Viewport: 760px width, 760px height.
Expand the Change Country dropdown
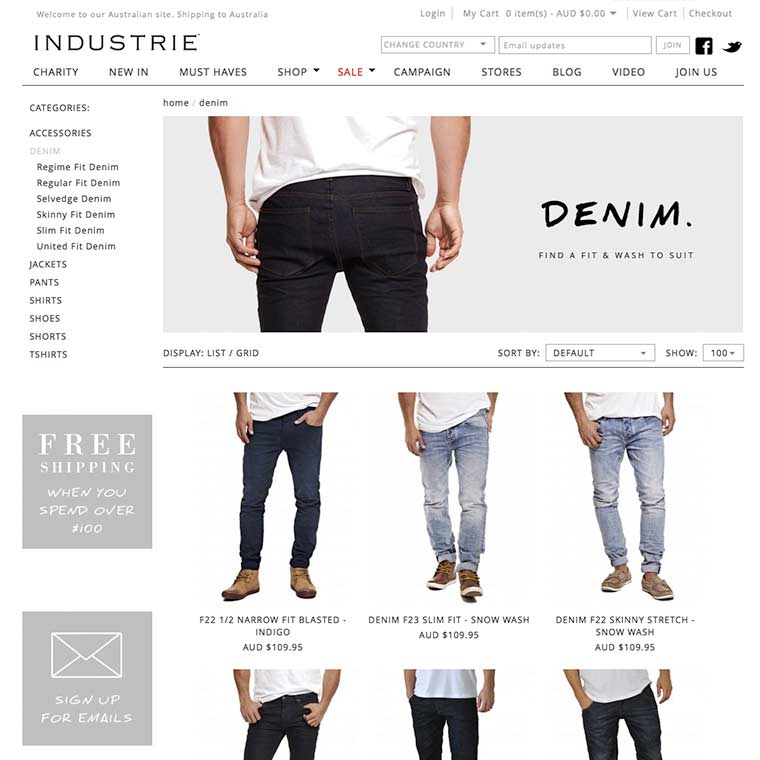tap(438, 45)
